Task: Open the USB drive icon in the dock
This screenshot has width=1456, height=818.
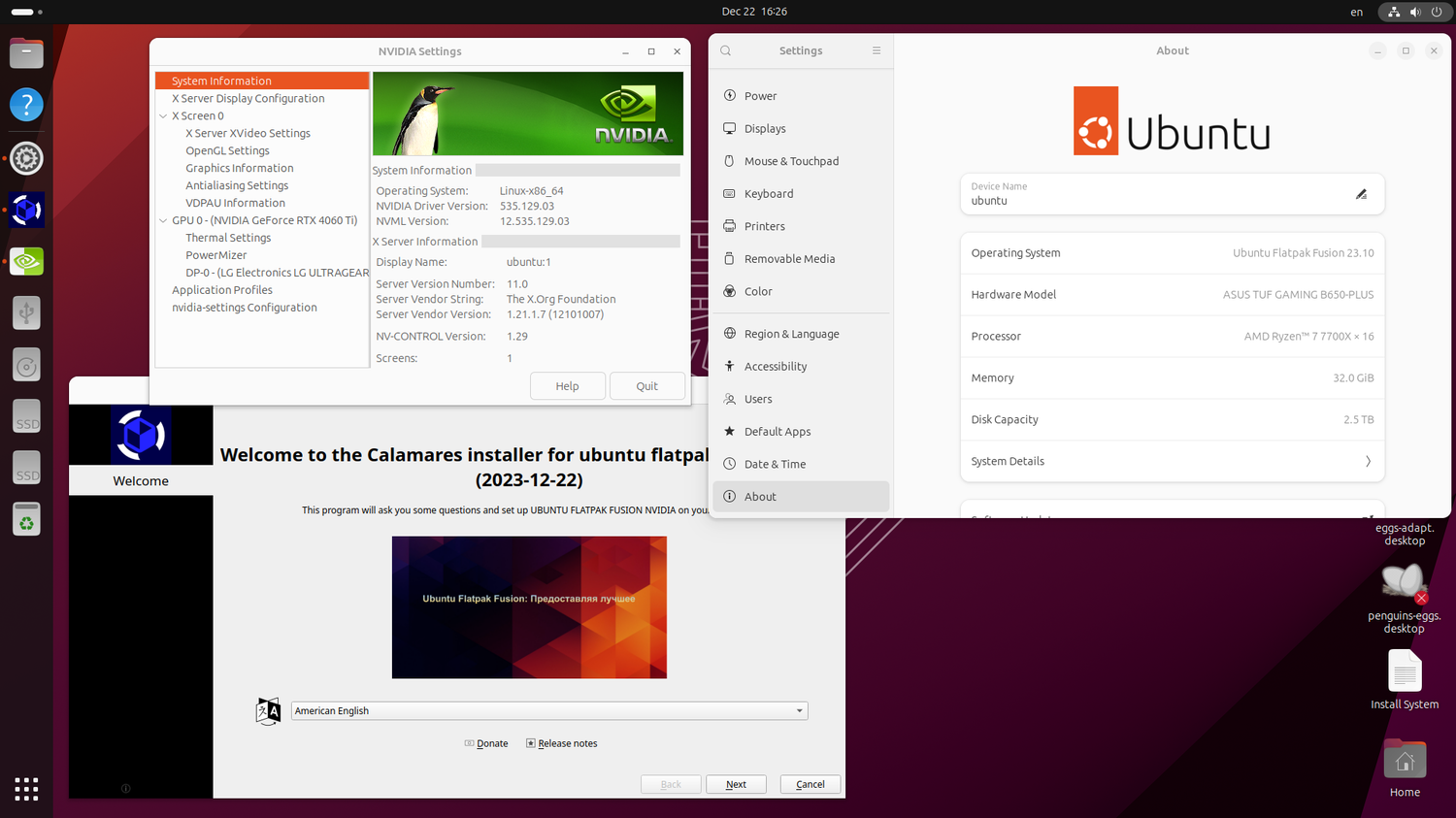Action: (26, 313)
